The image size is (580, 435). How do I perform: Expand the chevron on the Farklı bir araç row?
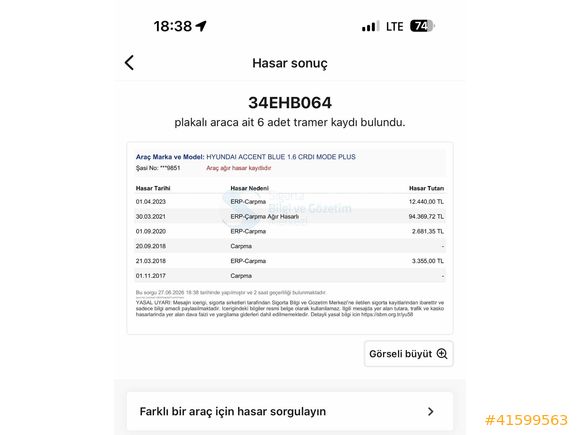pos(431,411)
